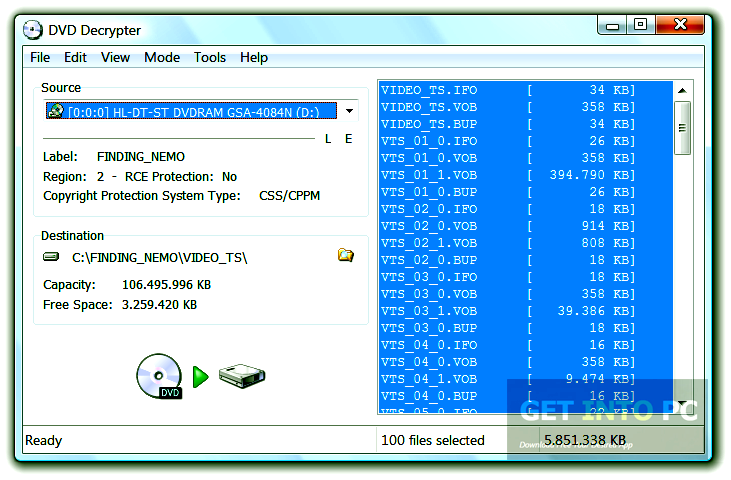The image size is (731, 480).
Task: Select the VTS_02_1.VOB file row
Action: pos(526,243)
